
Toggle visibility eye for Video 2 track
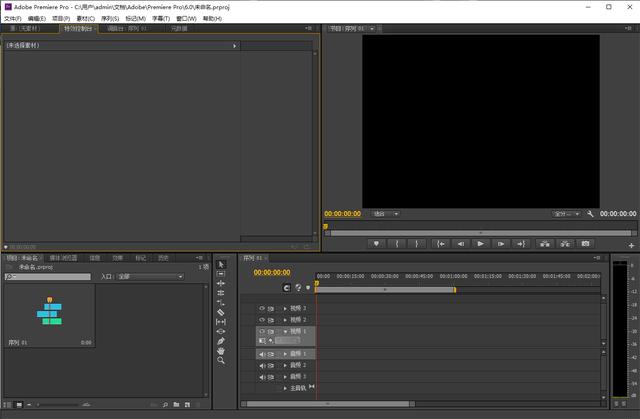(x=262, y=320)
